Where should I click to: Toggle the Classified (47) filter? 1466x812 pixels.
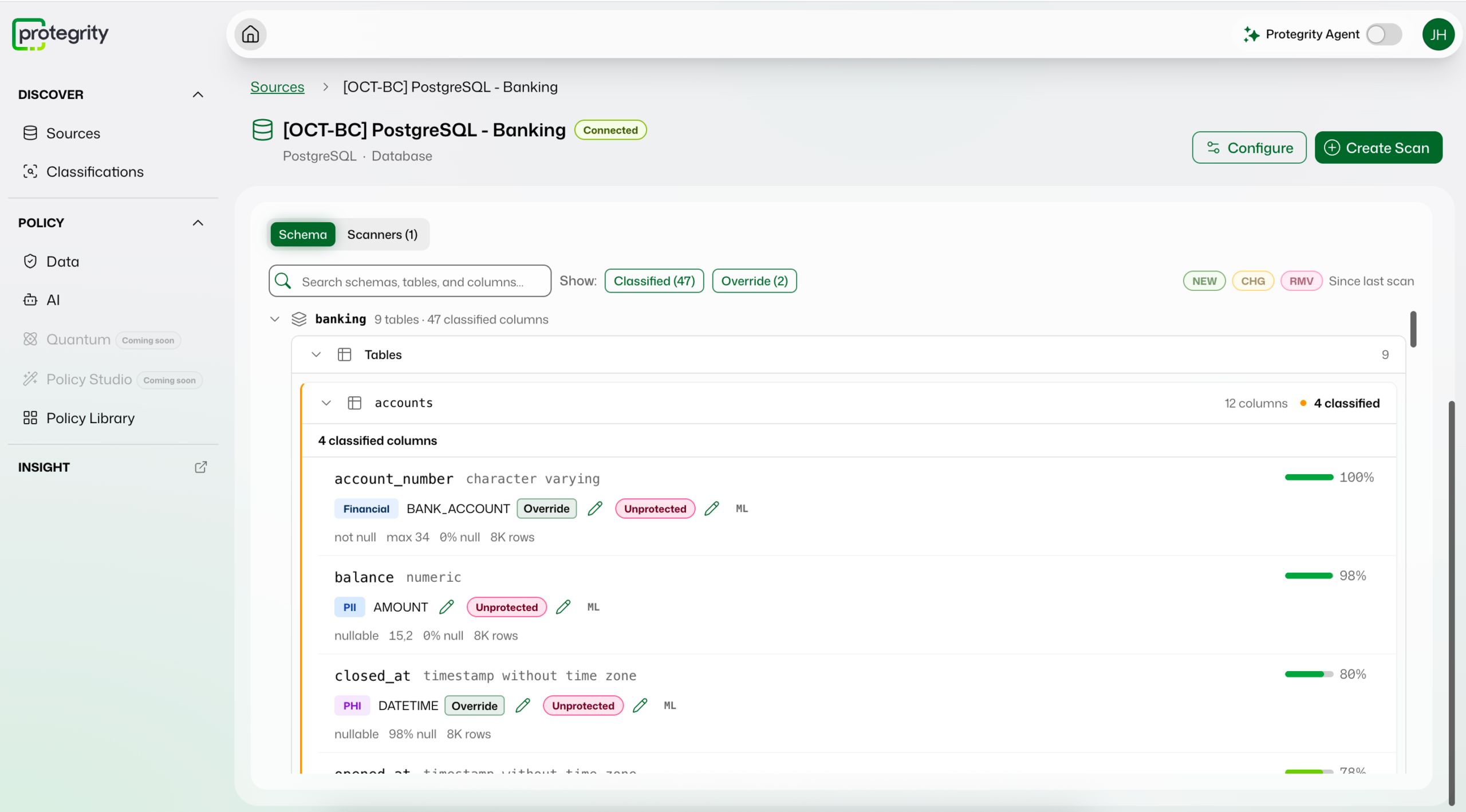click(654, 281)
